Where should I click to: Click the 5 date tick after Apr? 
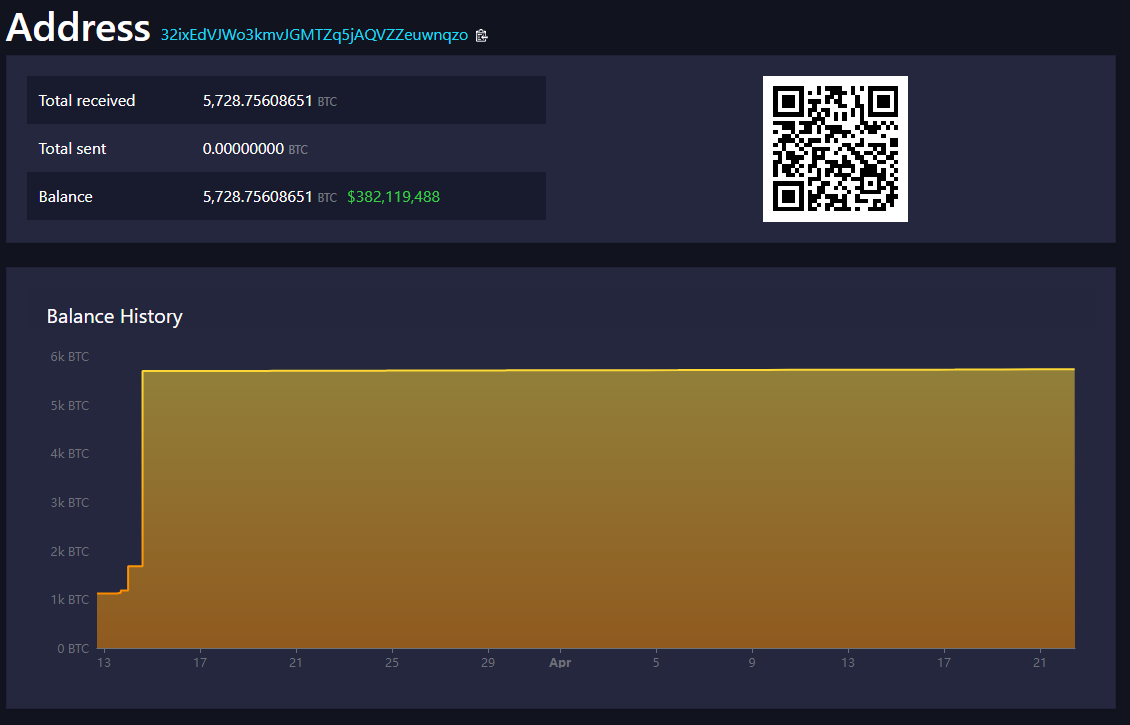click(x=656, y=662)
